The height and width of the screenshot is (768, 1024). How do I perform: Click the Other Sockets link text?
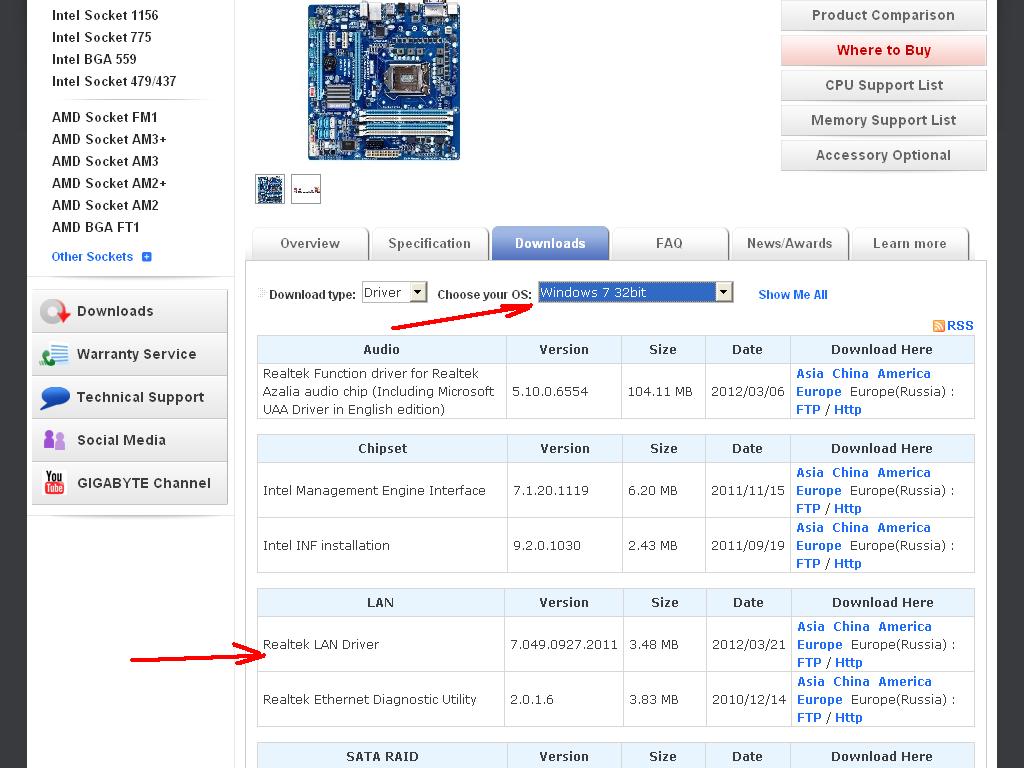92,257
